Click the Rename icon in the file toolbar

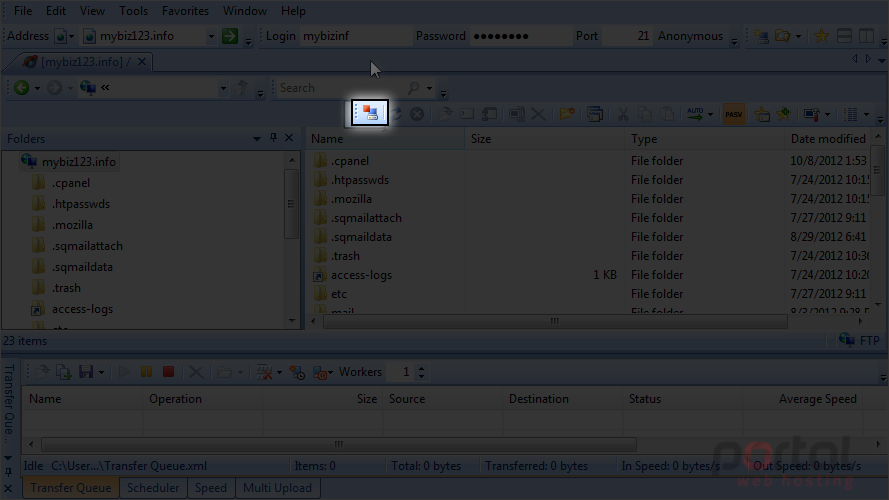point(516,114)
